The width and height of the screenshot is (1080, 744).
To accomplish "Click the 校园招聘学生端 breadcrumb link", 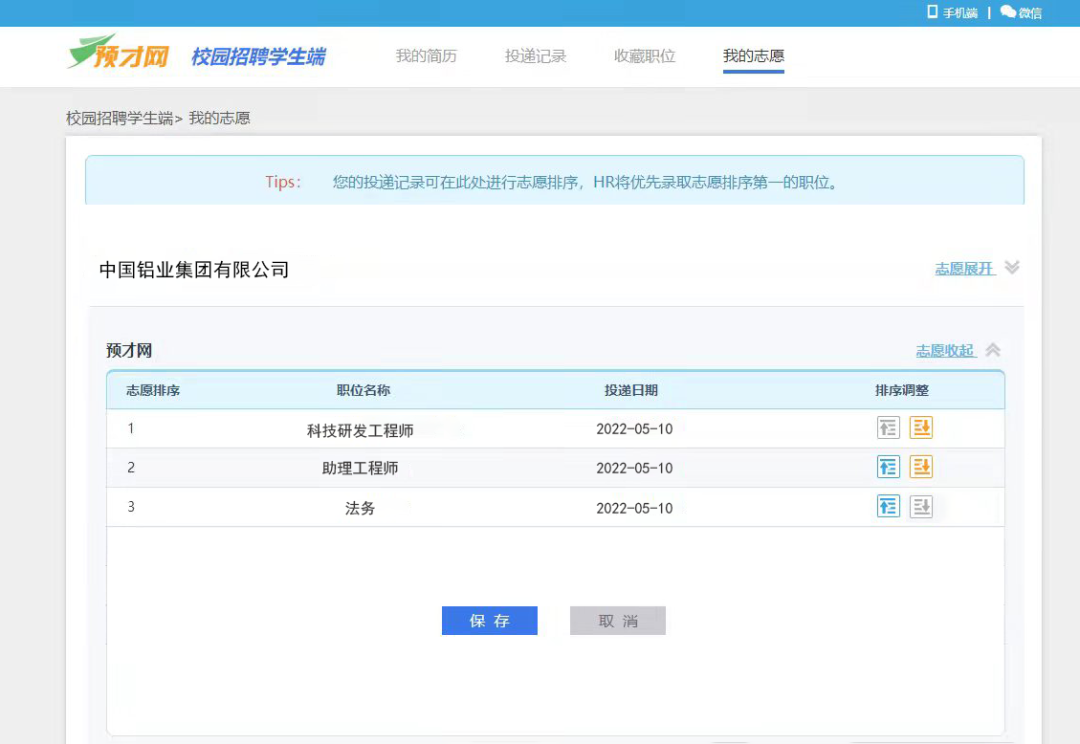I will pyautogui.click(x=119, y=118).
